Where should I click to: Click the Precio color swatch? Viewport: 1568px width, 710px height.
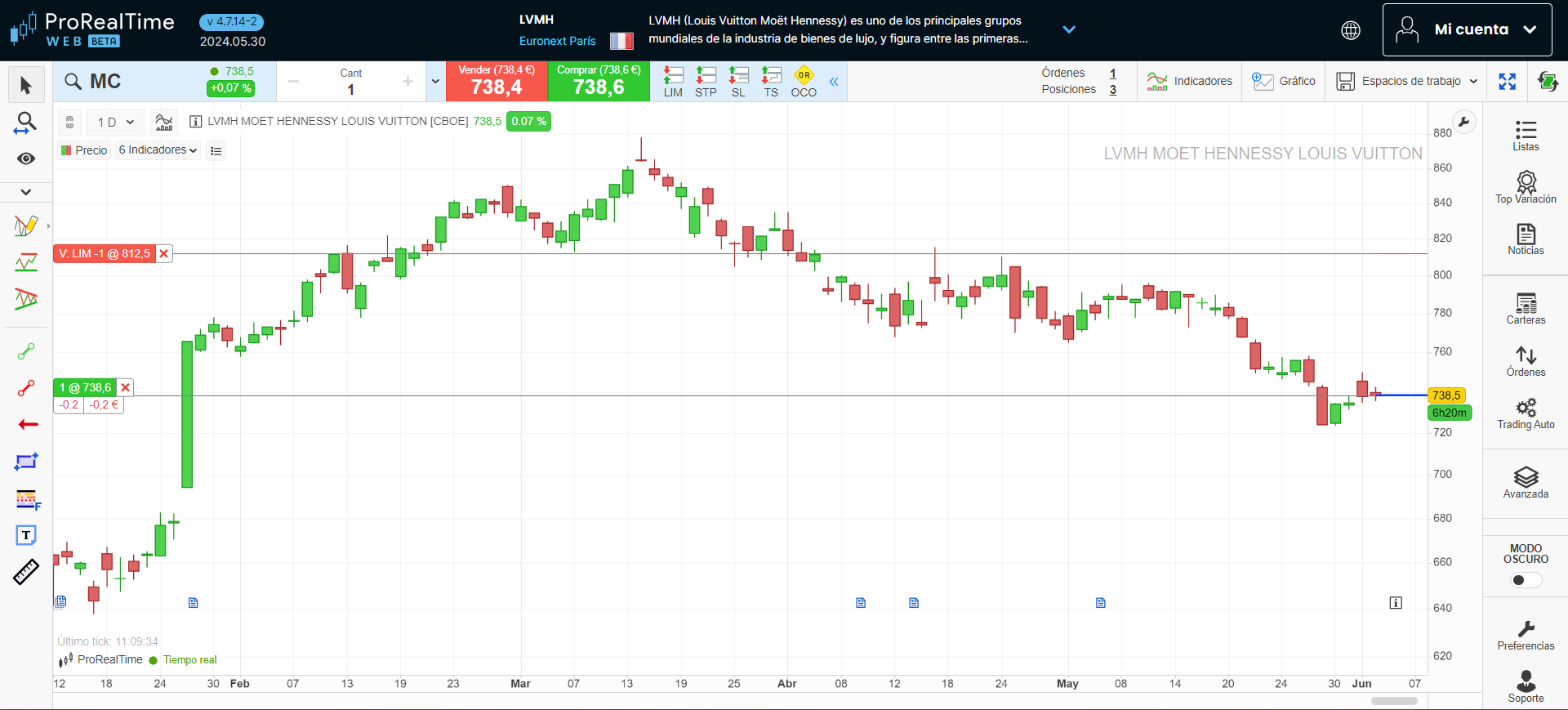pyautogui.click(x=66, y=150)
